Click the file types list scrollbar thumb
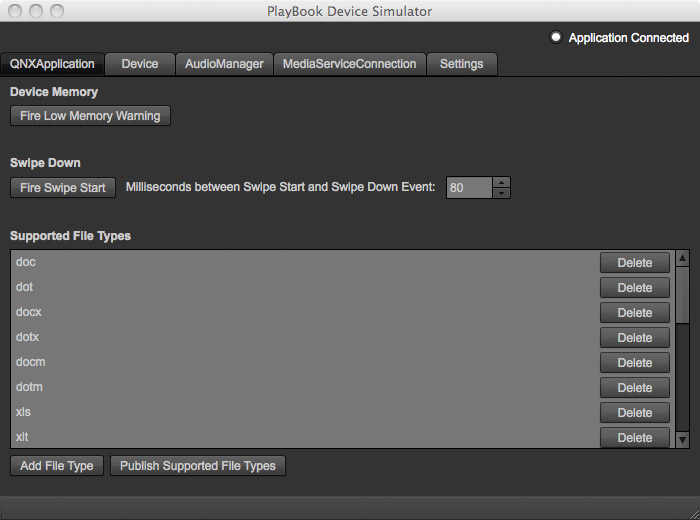Image resolution: width=700 pixels, height=520 pixels. 682,295
